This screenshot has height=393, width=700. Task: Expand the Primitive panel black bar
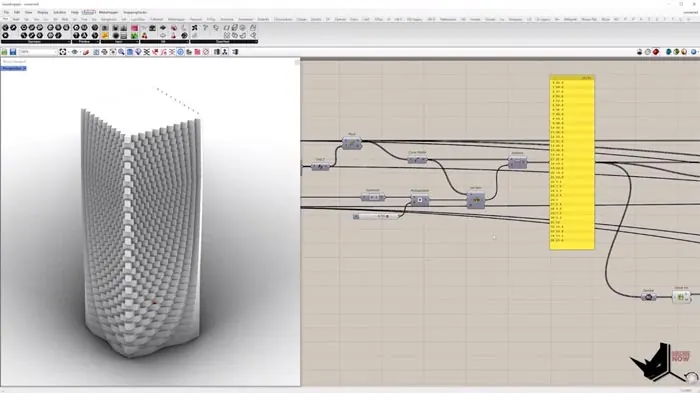(x=85, y=42)
